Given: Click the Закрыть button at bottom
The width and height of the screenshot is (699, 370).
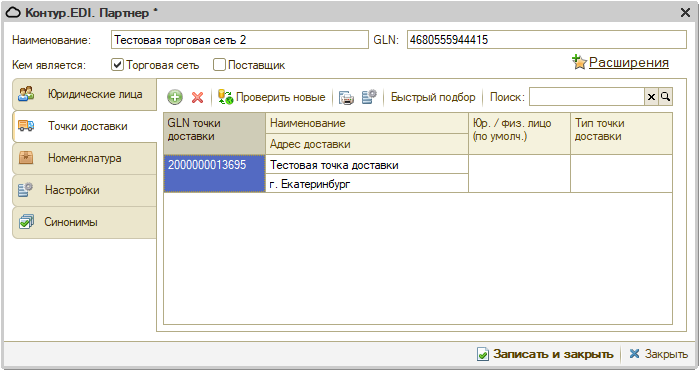Looking at the screenshot, I should pyautogui.click(x=658, y=354).
